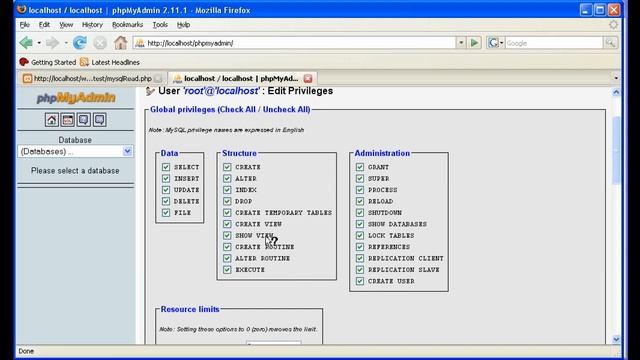
Task: Switch to the mysqlRead.php tab
Action: coord(93,78)
